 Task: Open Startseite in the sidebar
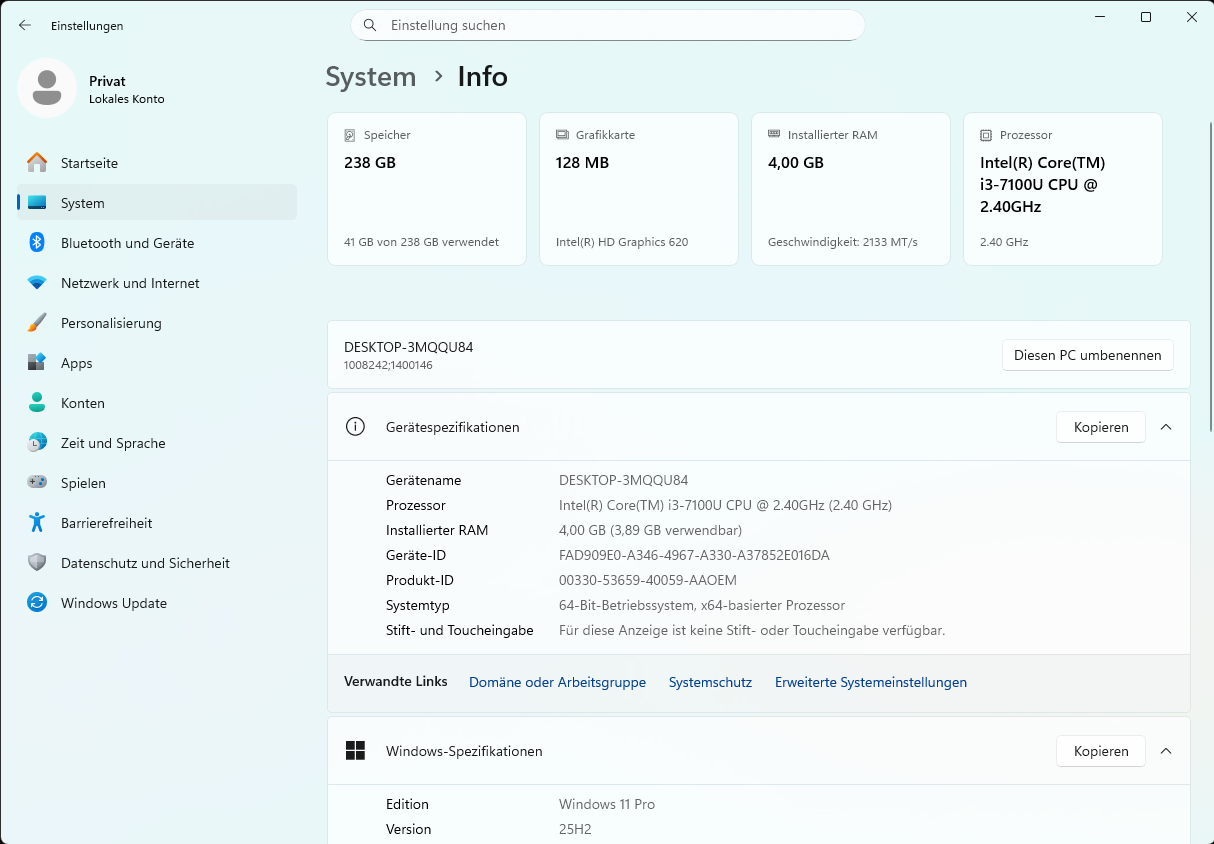click(x=157, y=162)
